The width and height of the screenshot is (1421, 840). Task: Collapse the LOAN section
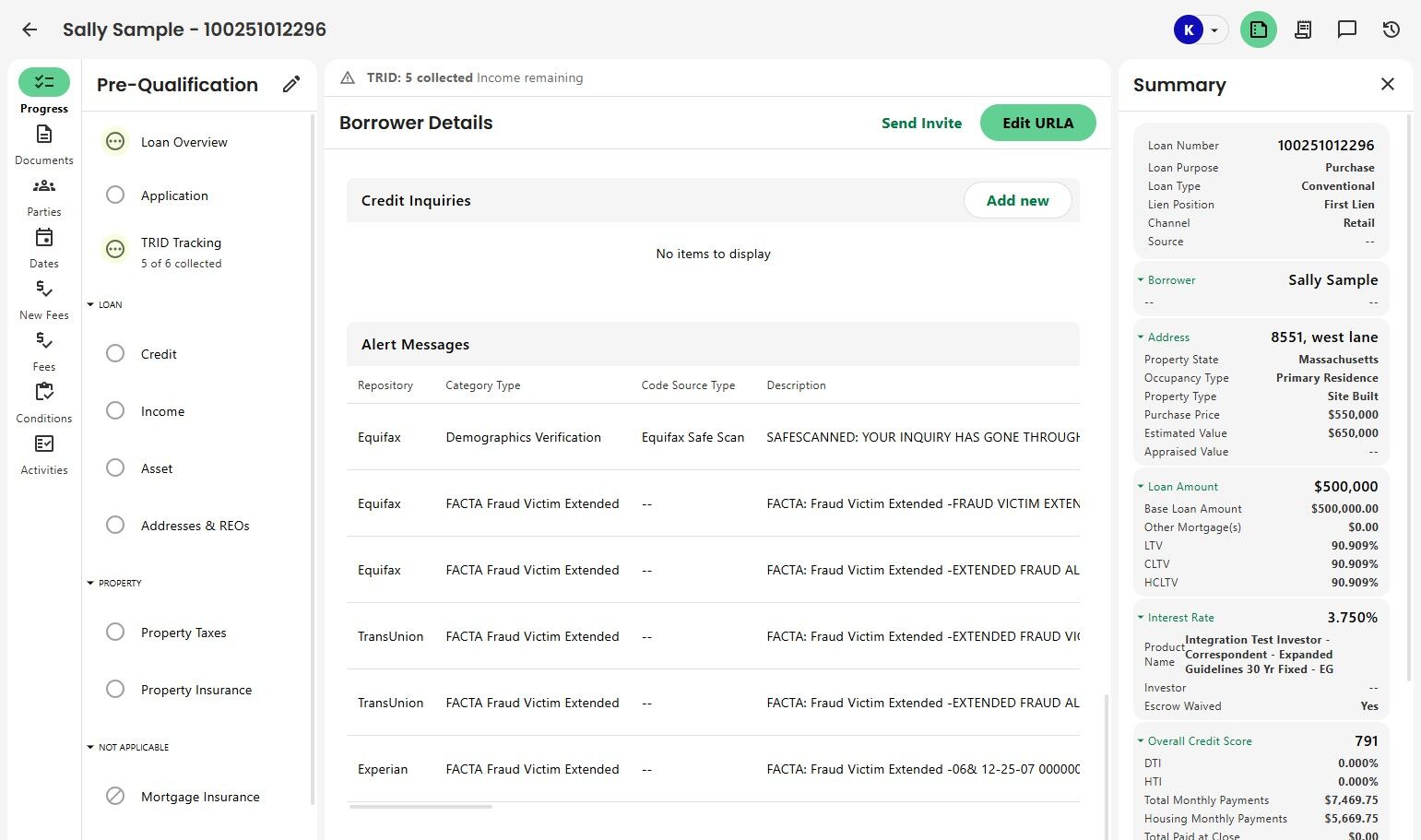(x=90, y=304)
